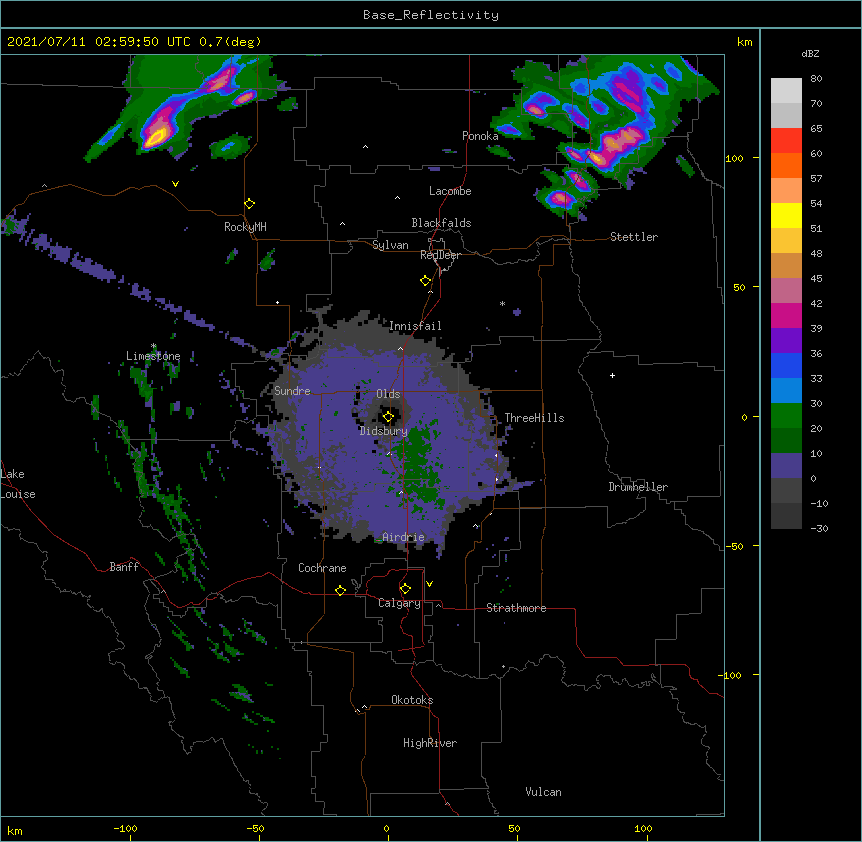Click the -50 tick on the bottom axis
862x842 pixels.
click(255, 828)
